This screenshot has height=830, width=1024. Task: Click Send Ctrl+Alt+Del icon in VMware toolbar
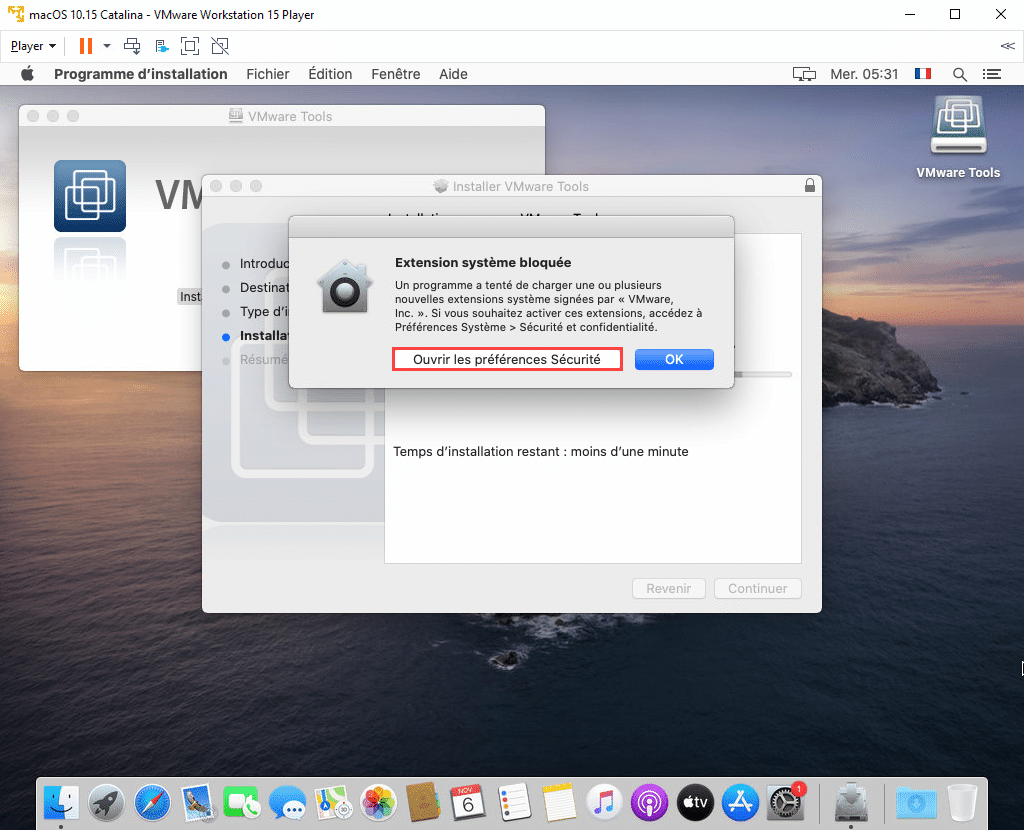click(x=132, y=46)
